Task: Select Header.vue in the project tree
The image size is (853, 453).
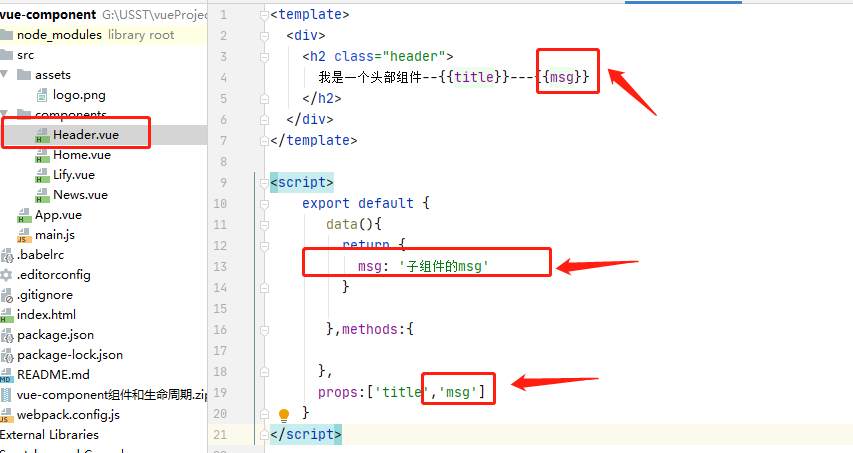Action: tap(85, 135)
